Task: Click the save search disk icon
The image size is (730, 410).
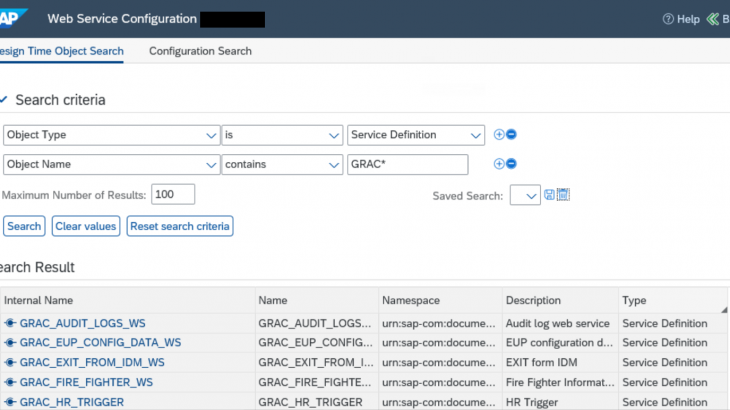Action: click(x=549, y=195)
